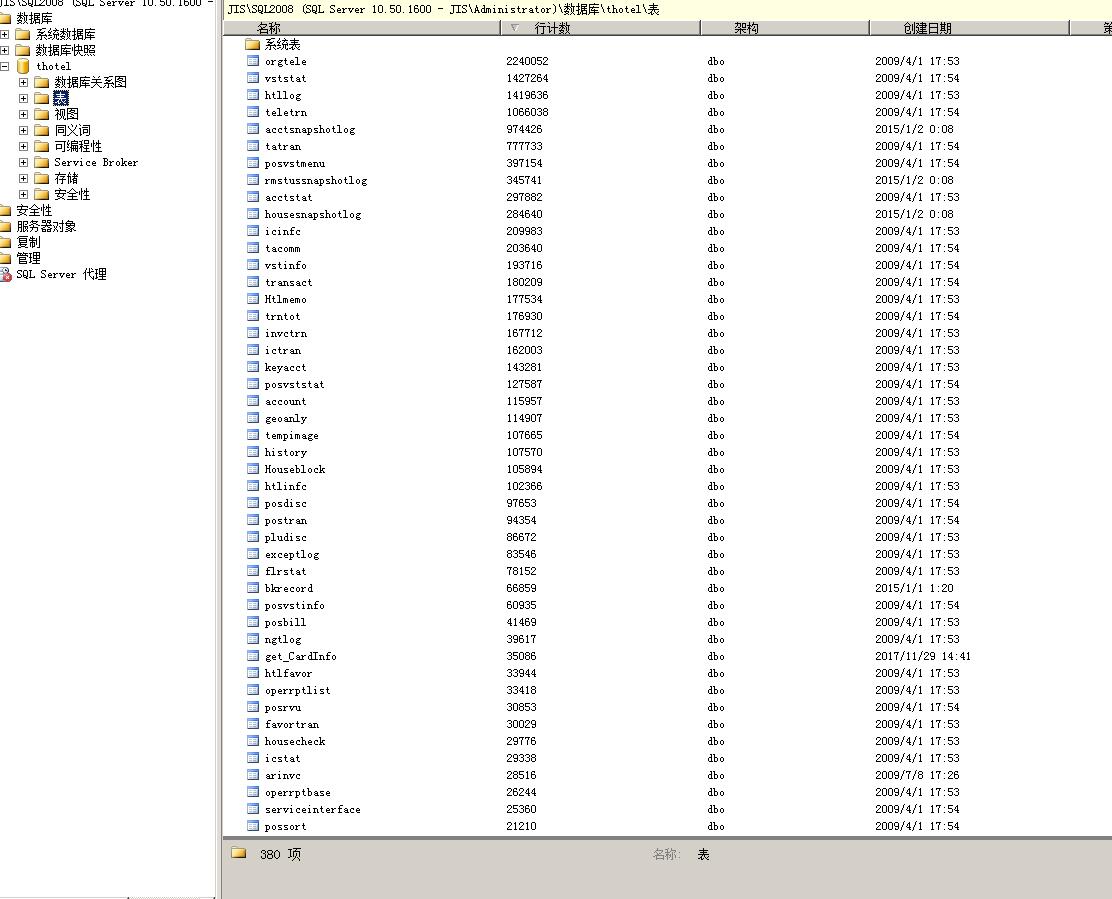Click the possort table icon
This screenshot has height=899, width=1112.
click(253, 826)
